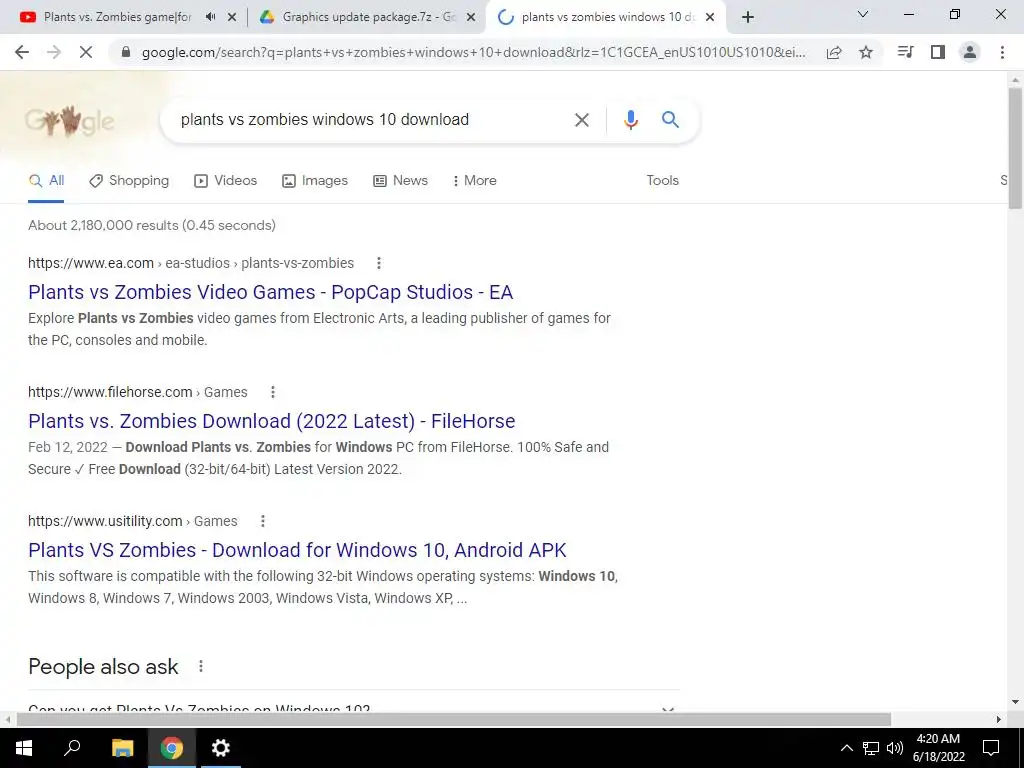Clear the search box text

pos(582,120)
